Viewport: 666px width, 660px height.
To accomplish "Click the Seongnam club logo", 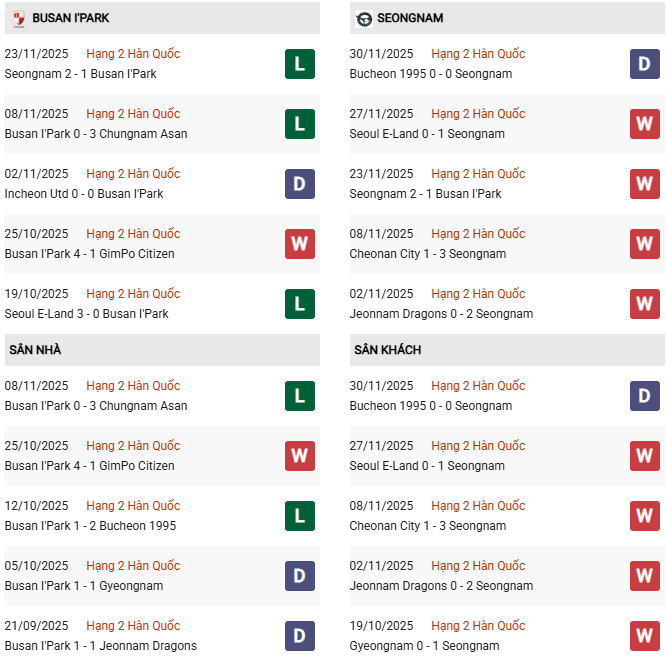I will [363, 18].
